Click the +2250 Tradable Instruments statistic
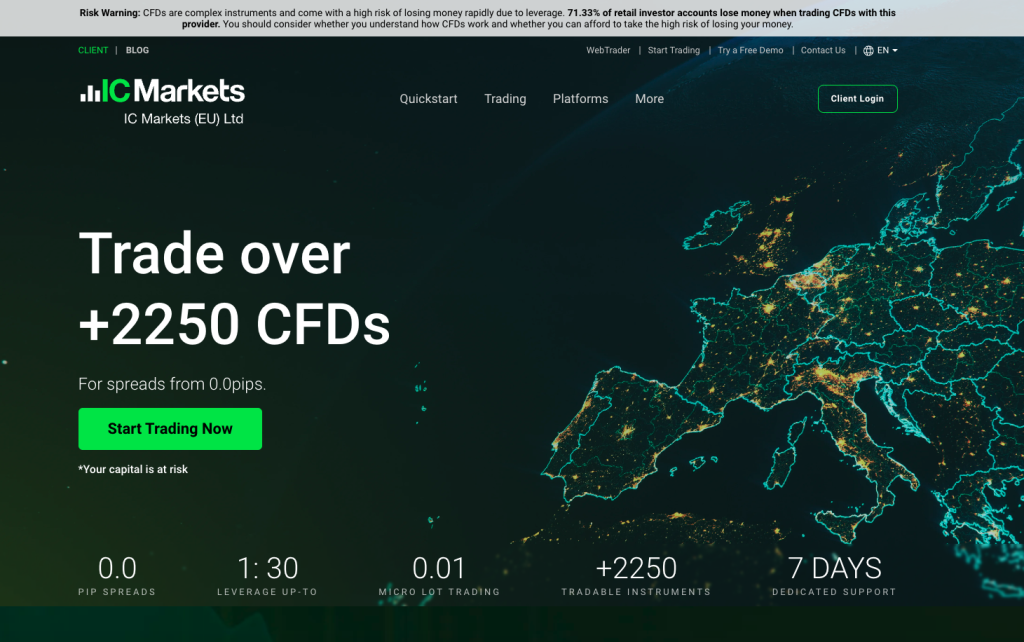1024x642 pixels. 636,575
